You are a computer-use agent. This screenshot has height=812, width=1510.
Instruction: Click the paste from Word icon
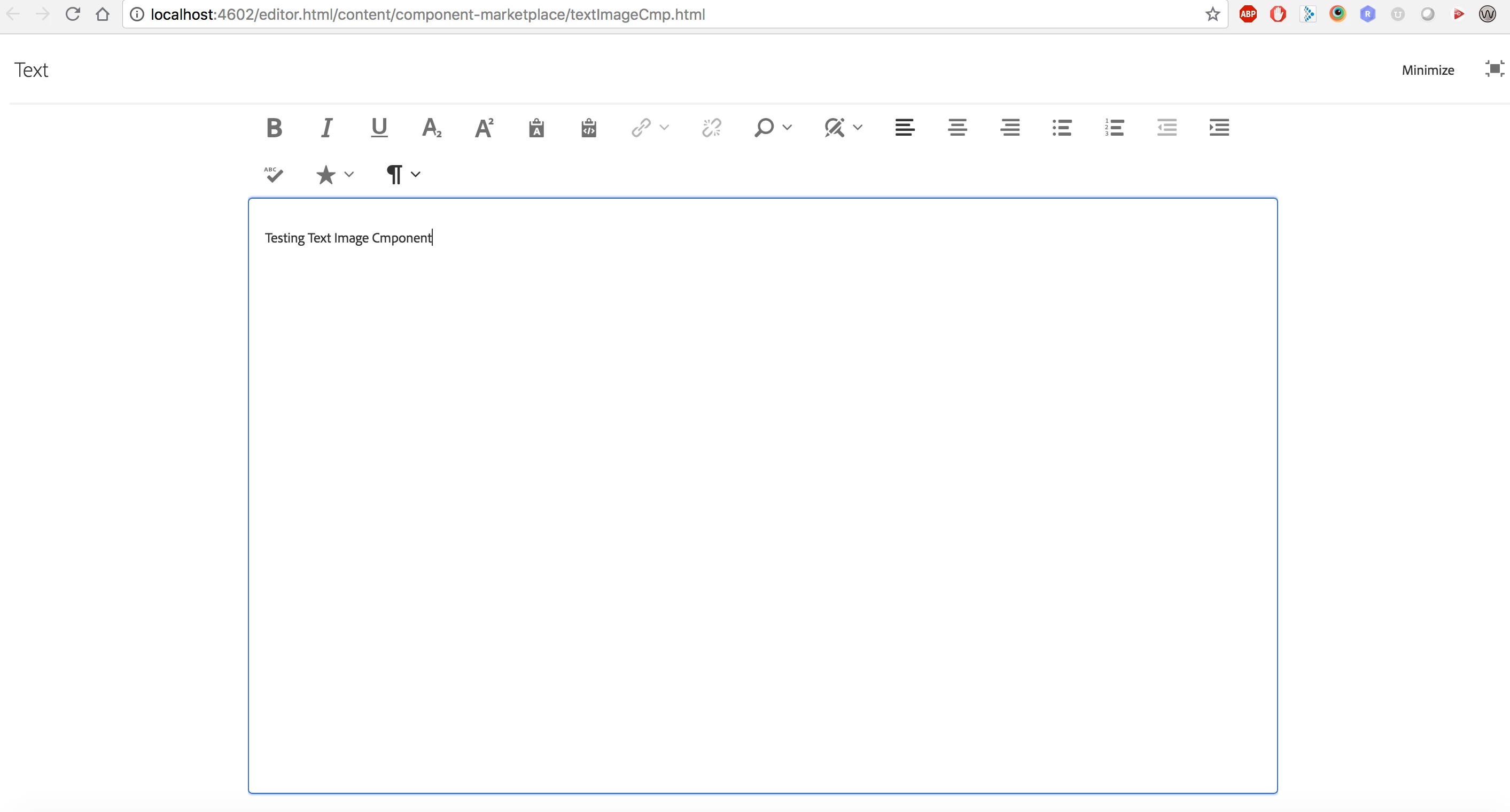588,128
